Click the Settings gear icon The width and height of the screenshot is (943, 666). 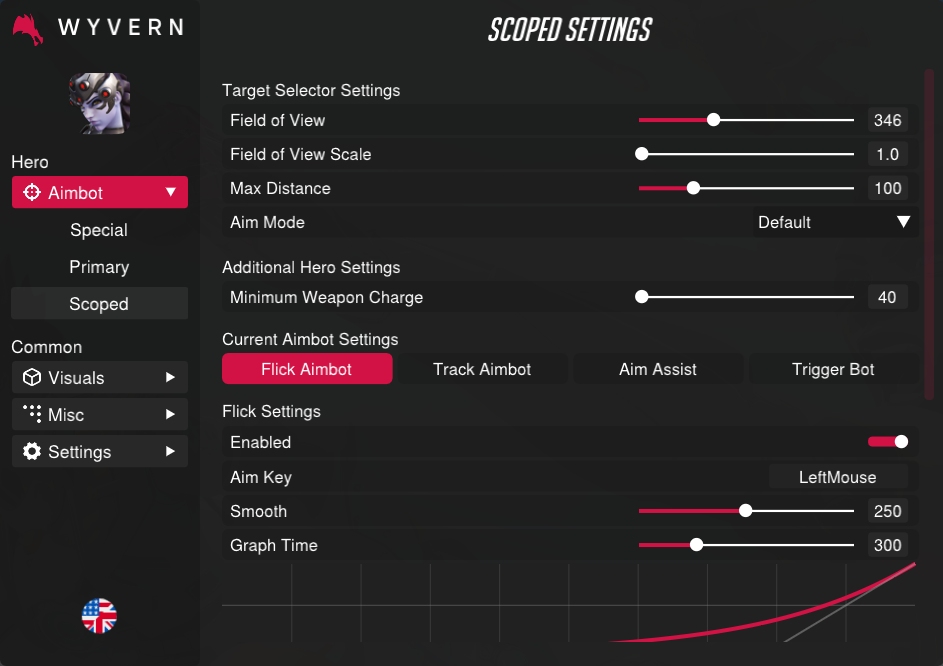click(x=32, y=452)
